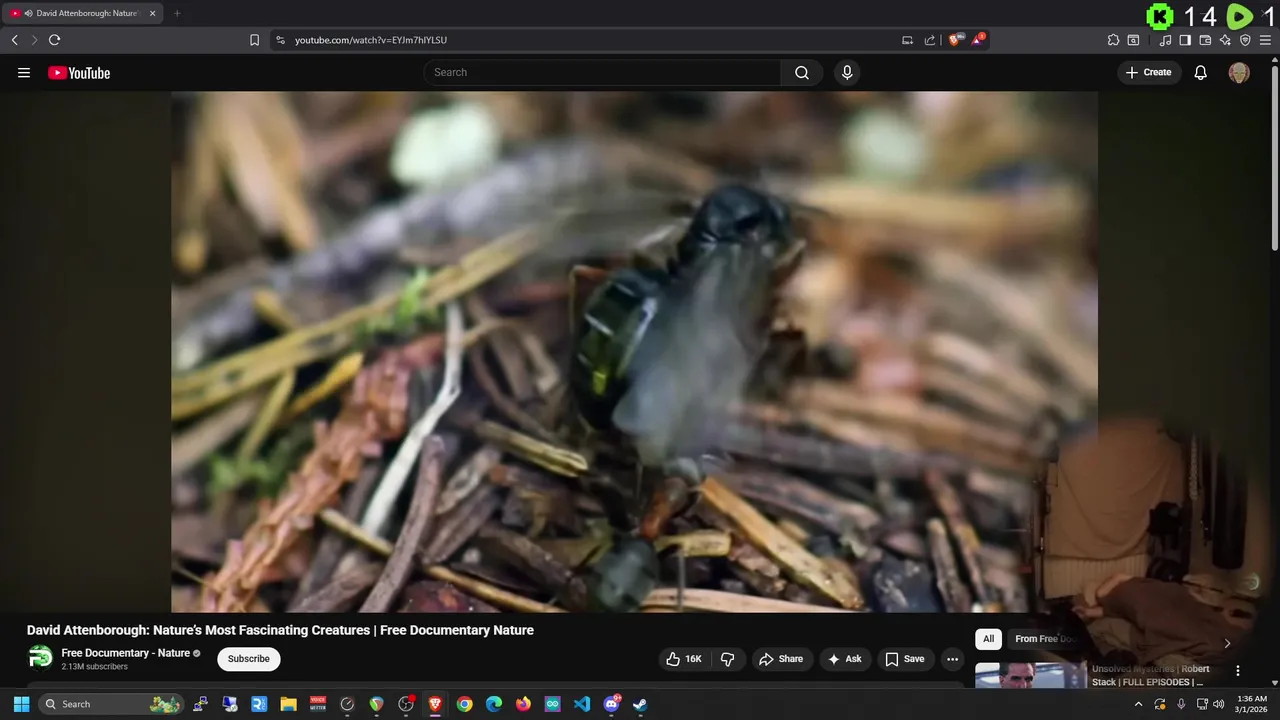The image size is (1280, 720).
Task: Open the Free Documentary - Nature channel name
Action: click(126, 653)
